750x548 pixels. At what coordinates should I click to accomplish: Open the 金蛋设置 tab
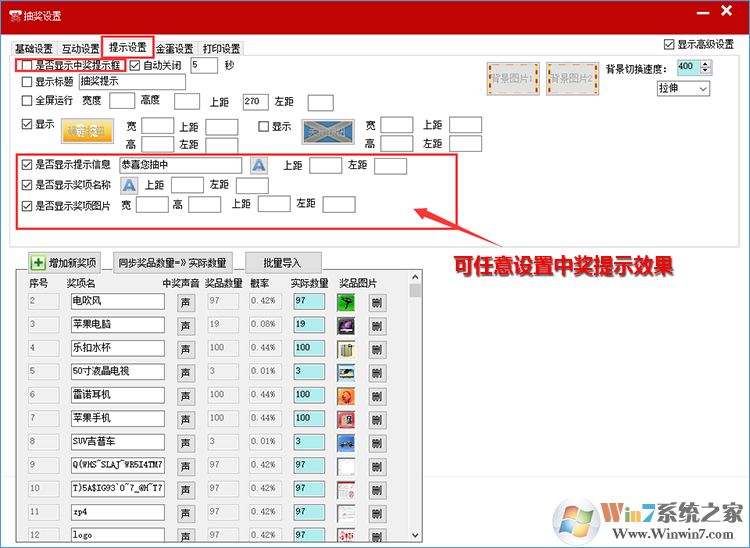174,48
